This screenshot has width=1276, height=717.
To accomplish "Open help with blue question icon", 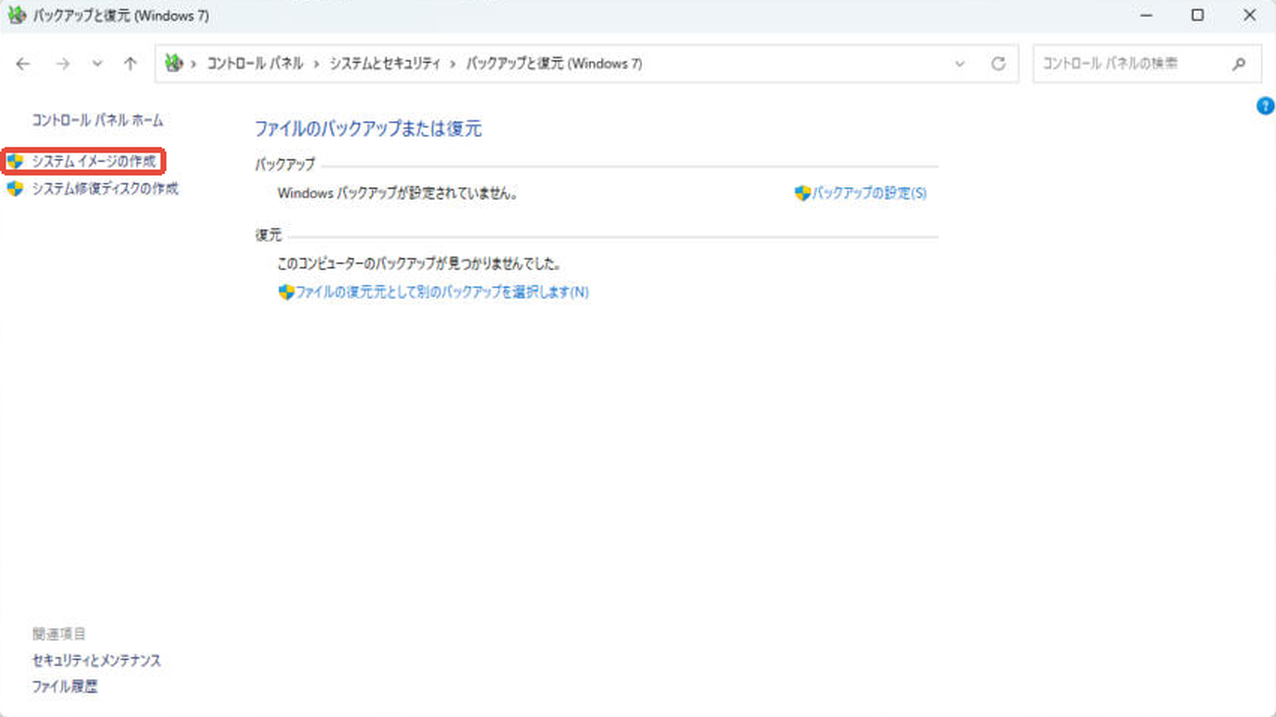I will 1265,105.
